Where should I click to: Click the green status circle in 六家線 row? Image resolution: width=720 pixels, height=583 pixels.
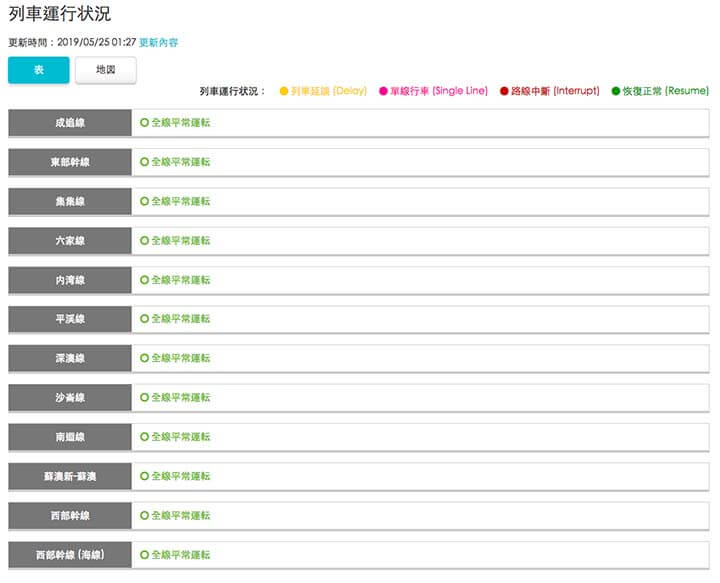point(144,241)
